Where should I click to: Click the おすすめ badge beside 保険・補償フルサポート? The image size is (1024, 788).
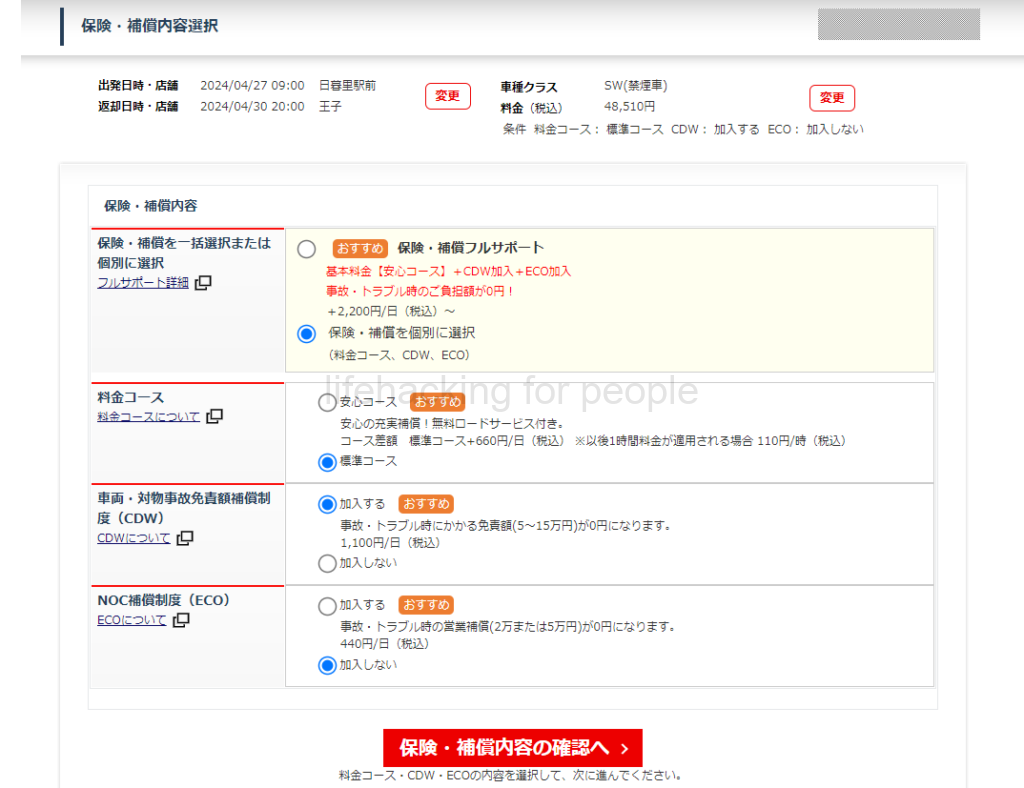(x=360, y=248)
